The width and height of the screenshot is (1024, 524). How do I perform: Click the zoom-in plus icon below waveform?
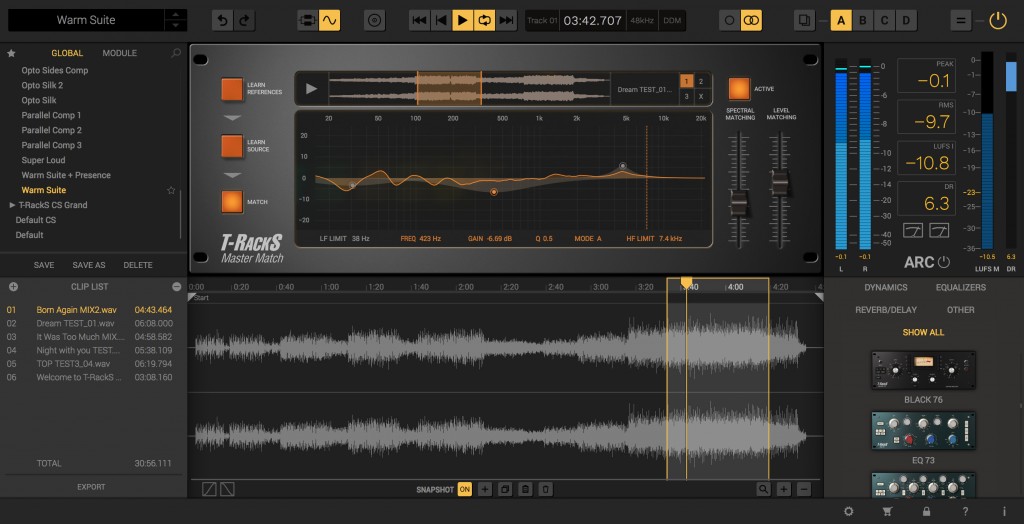coord(784,489)
